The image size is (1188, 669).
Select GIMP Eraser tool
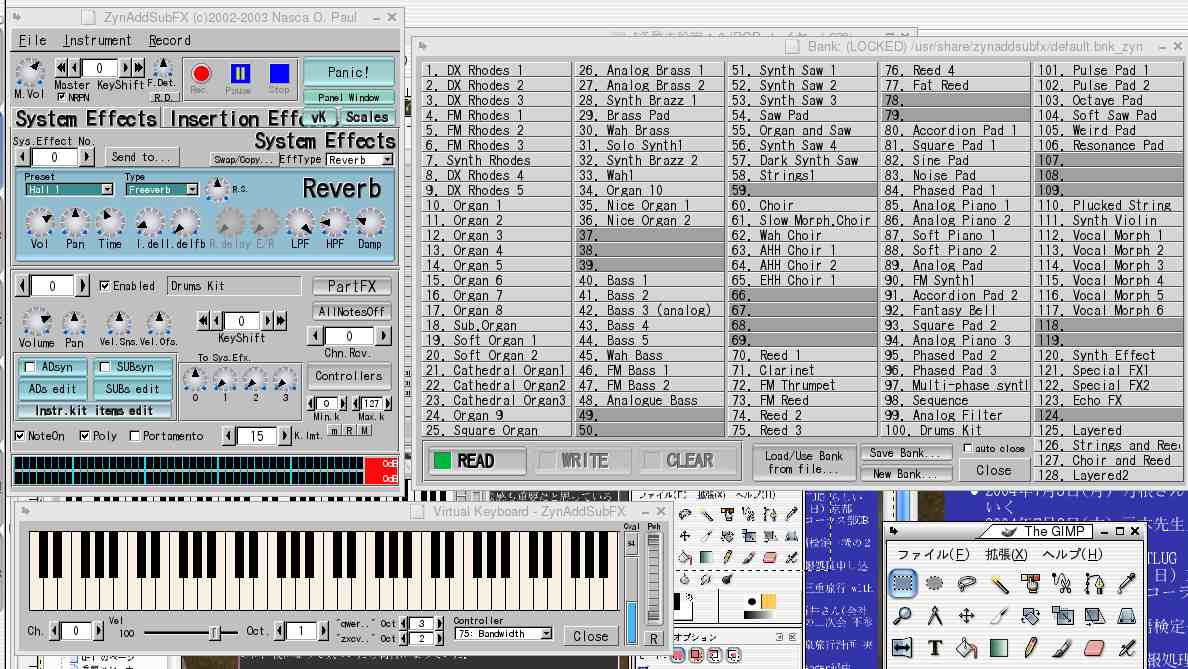1094,648
